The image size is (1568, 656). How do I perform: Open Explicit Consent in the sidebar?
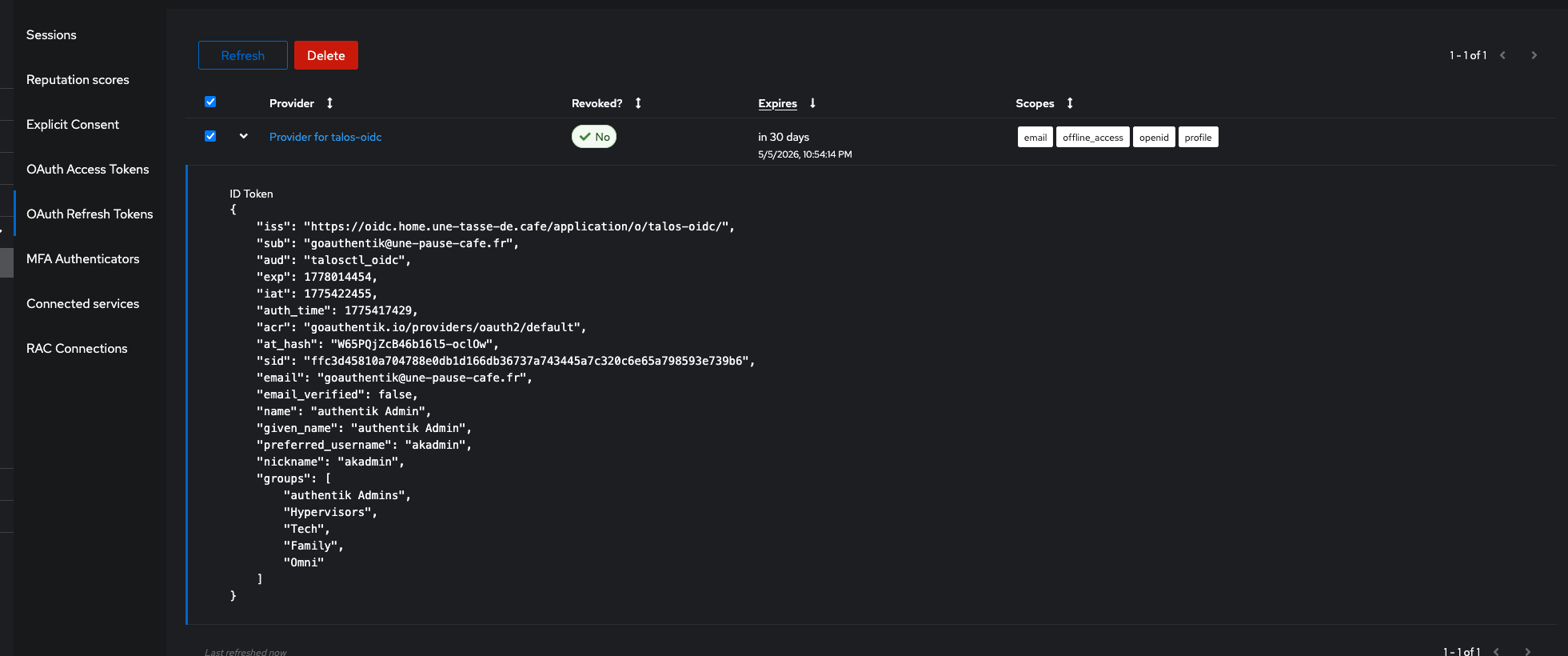(x=73, y=125)
